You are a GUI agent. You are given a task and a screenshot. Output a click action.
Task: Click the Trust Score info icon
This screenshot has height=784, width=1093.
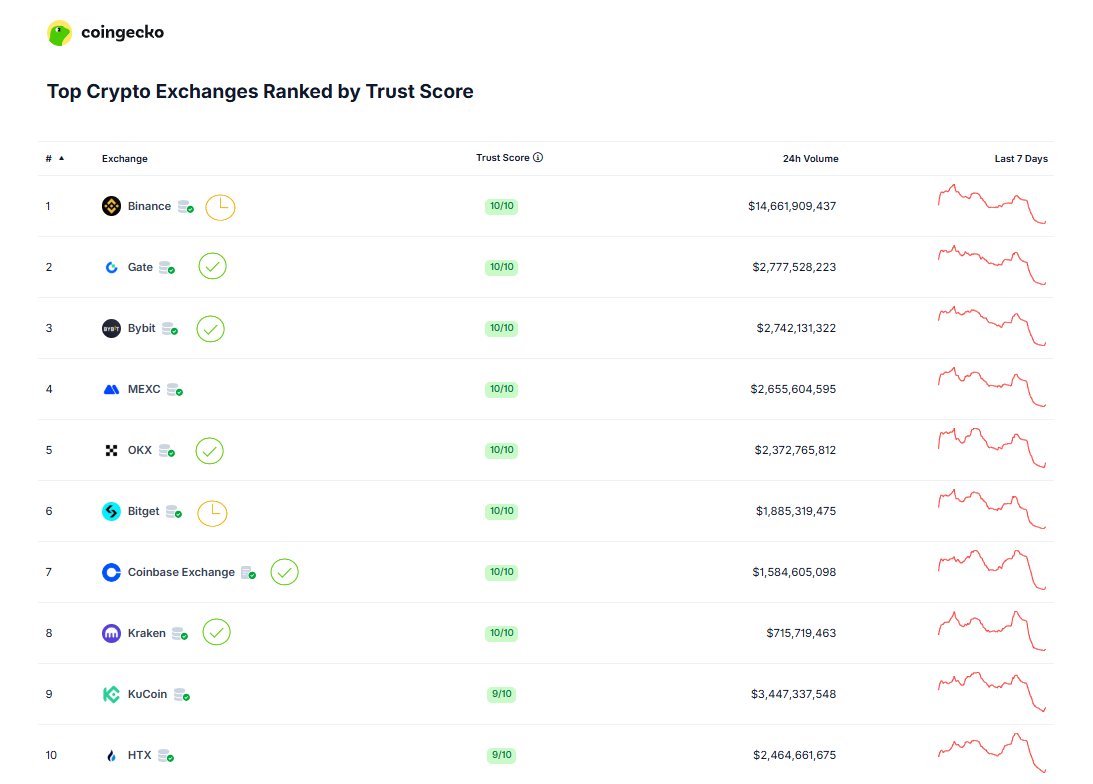538,157
